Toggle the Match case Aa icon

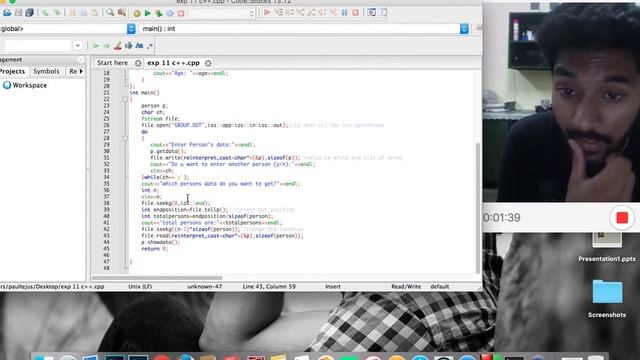click(x=140, y=46)
